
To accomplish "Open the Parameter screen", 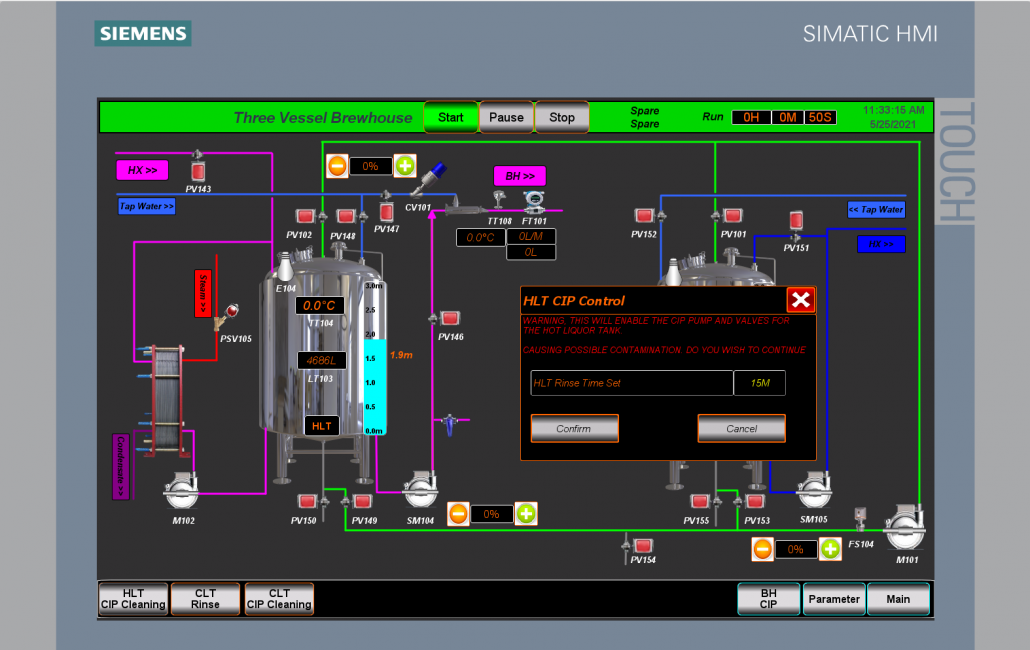I will [834, 599].
